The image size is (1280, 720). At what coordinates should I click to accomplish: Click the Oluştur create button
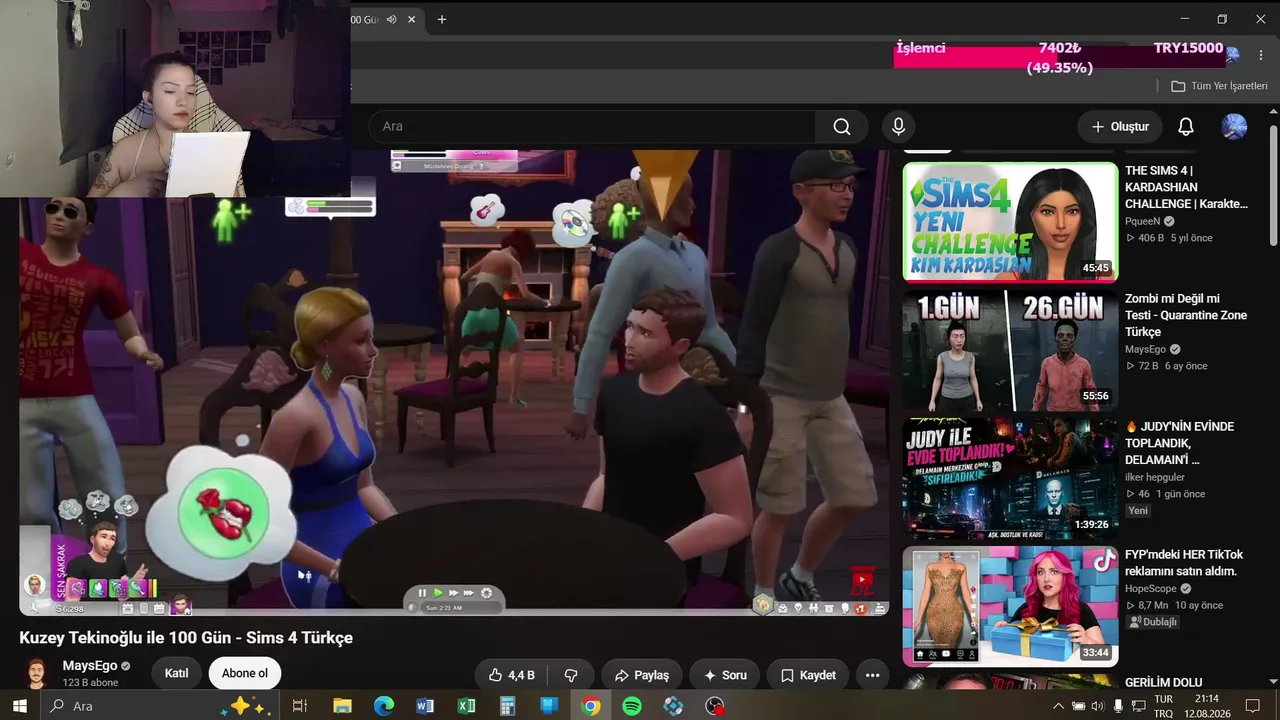[1120, 127]
